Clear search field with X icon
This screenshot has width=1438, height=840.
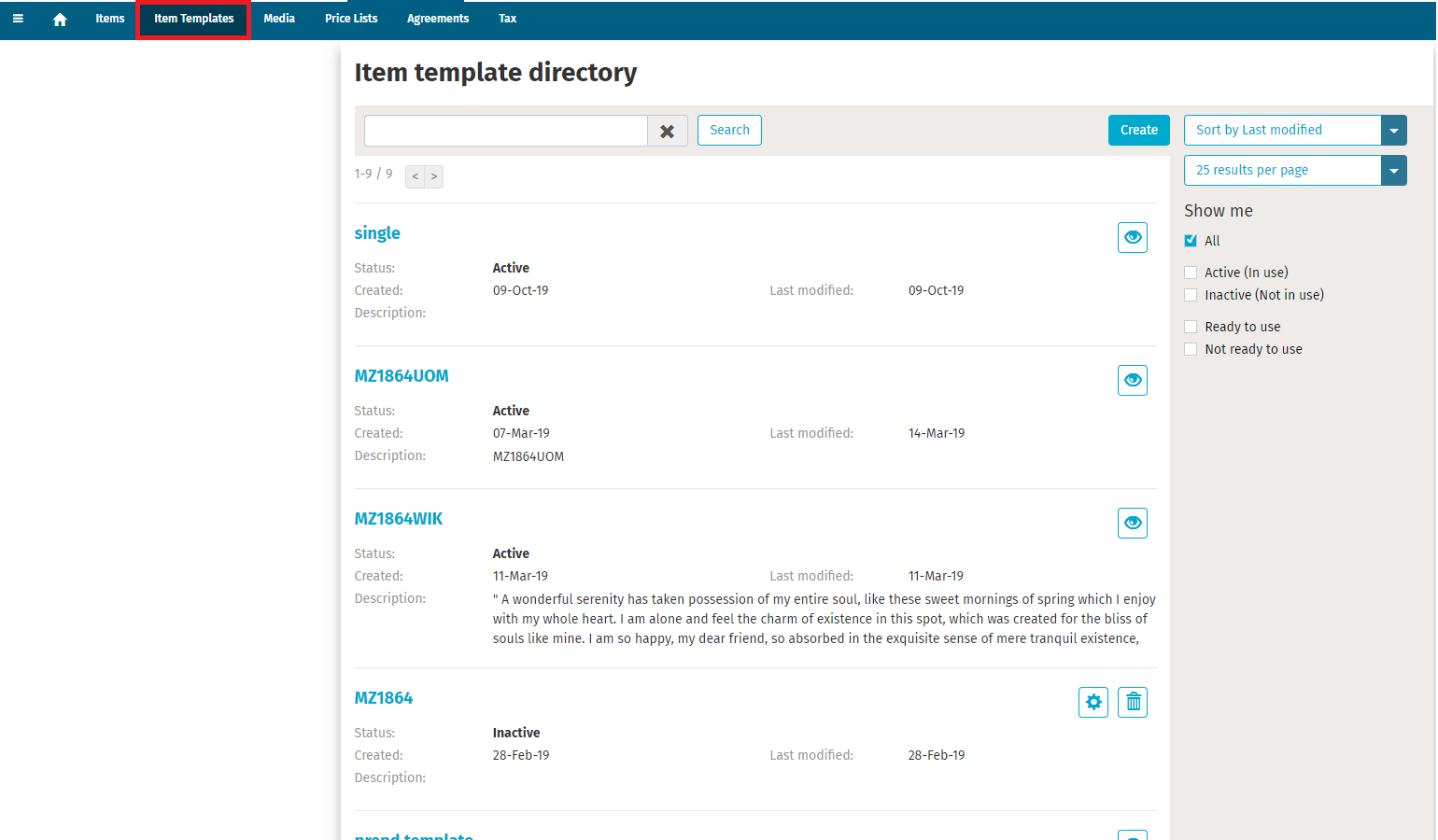pos(667,132)
